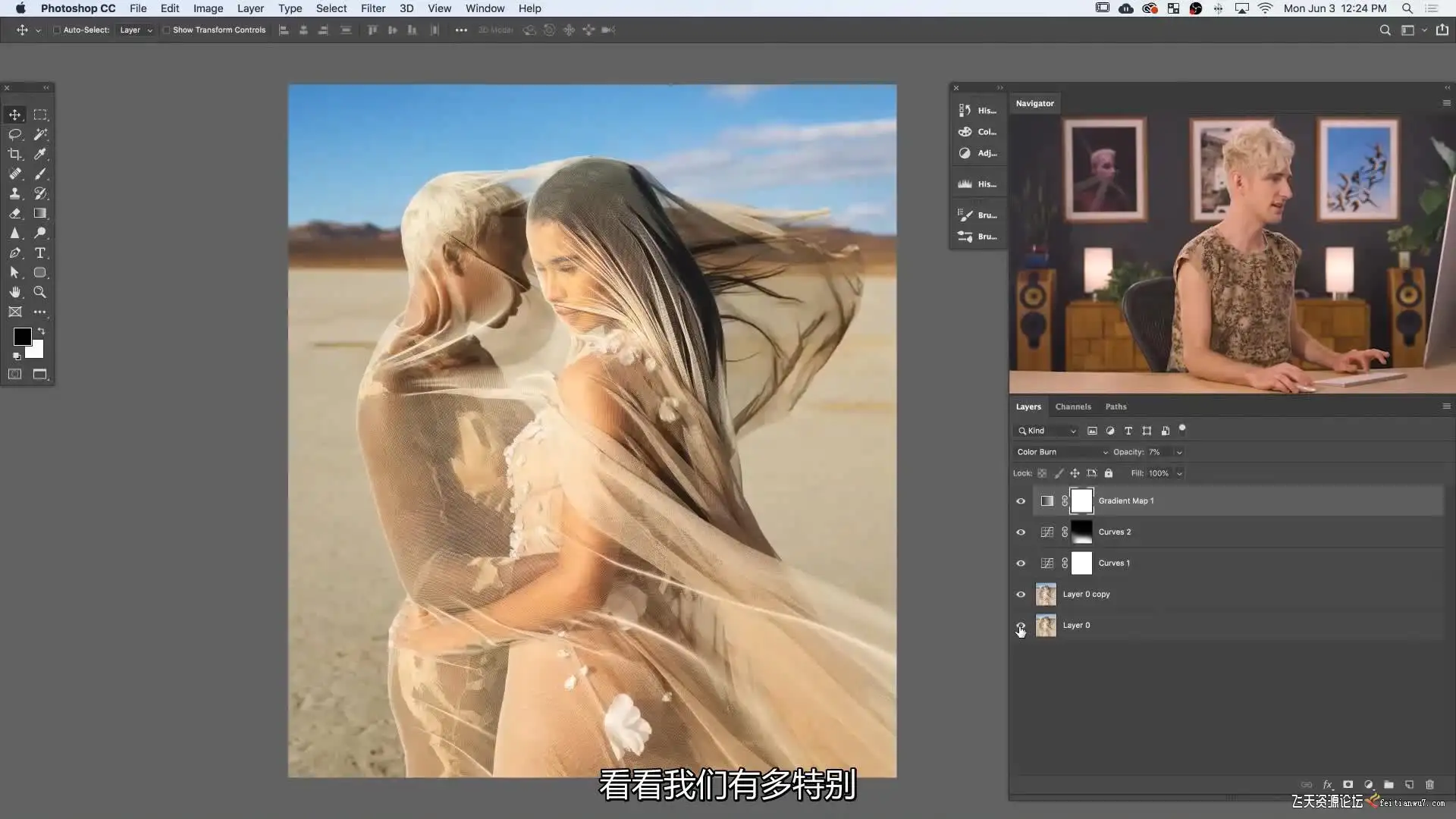
Task: Select the Pen tool
Action: [14, 253]
